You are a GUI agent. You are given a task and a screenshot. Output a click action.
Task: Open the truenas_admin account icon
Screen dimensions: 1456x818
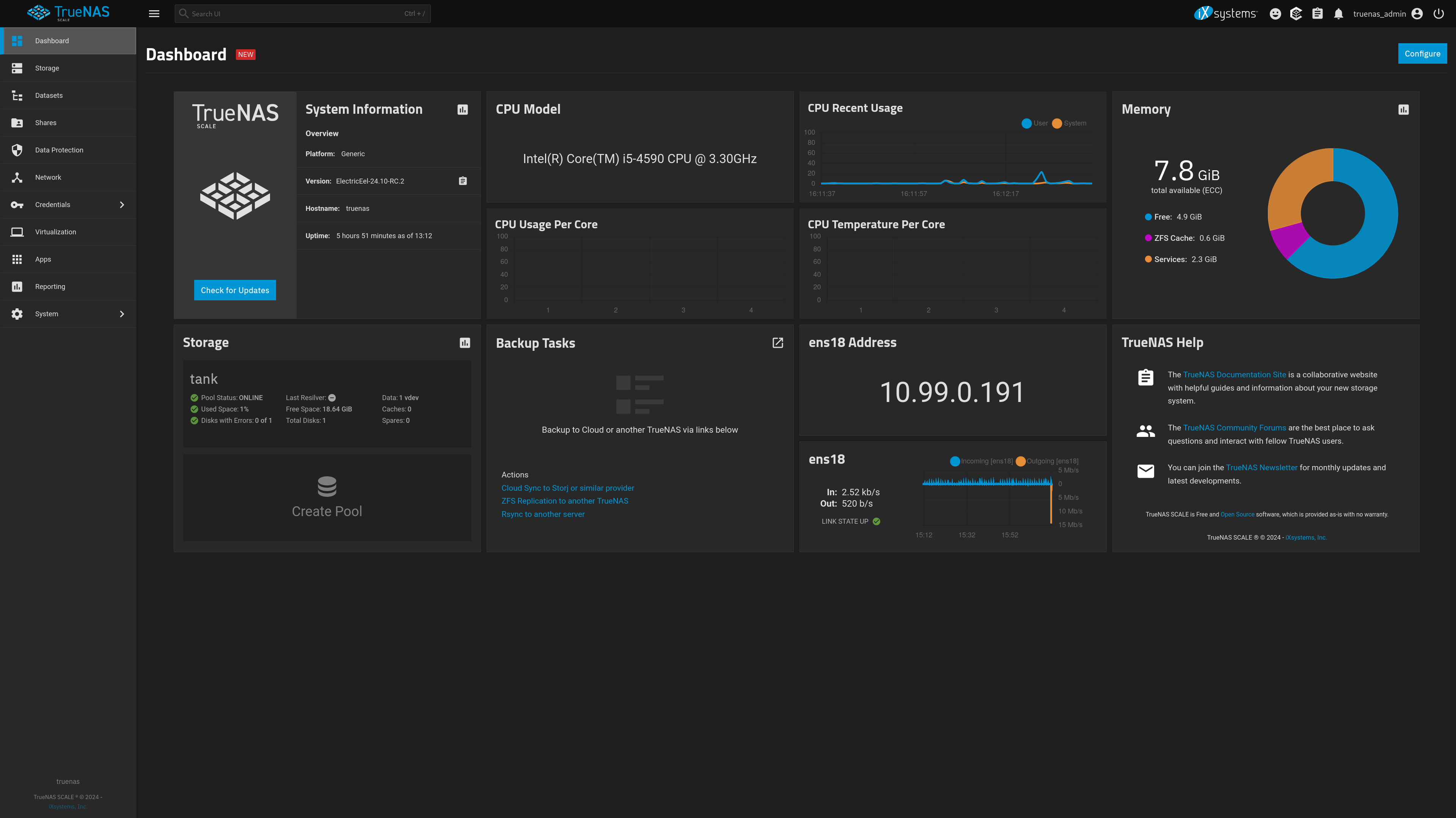point(1417,14)
